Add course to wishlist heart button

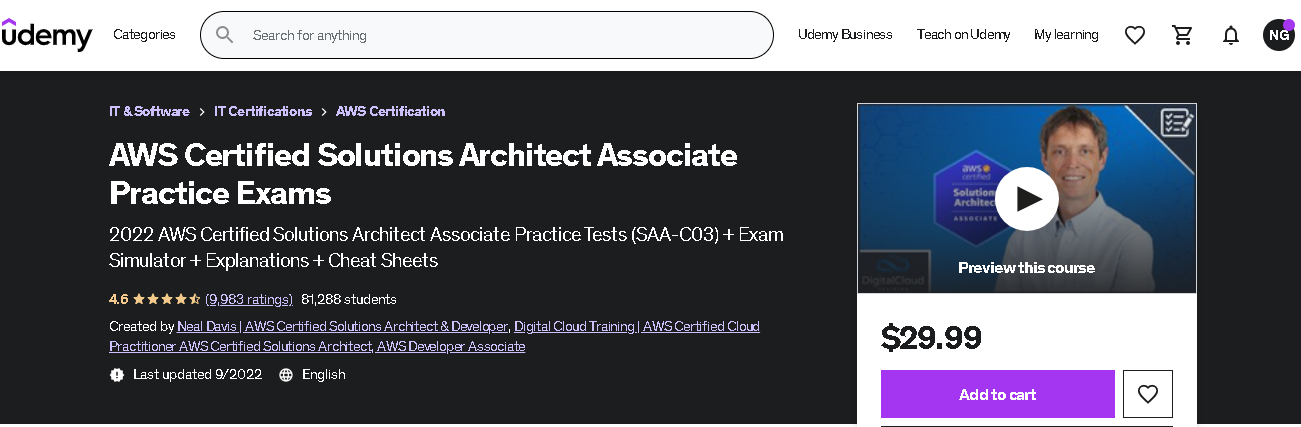[1147, 394]
